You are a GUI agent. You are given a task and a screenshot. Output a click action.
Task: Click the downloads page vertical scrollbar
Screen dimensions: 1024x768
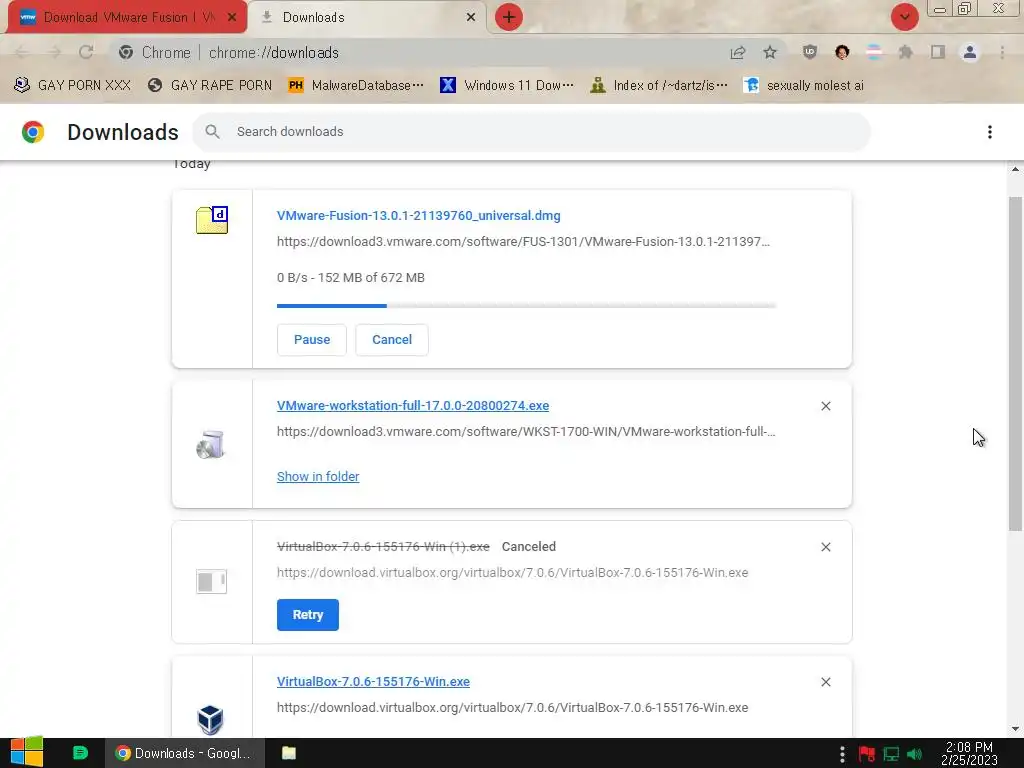[1015, 363]
